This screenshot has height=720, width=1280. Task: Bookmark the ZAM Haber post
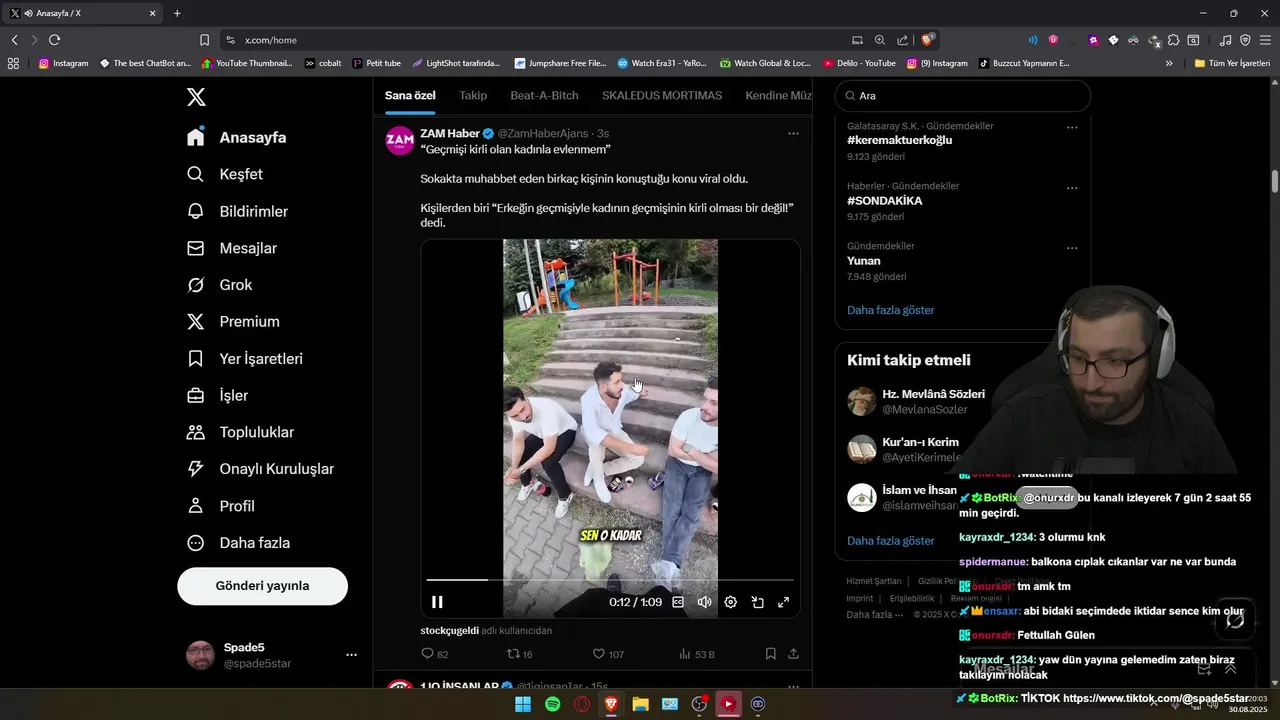point(770,654)
